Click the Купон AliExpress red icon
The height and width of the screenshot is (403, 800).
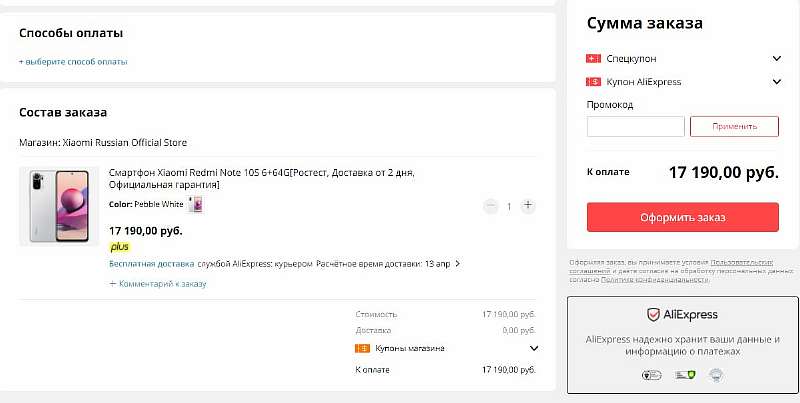click(x=593, y=82)
